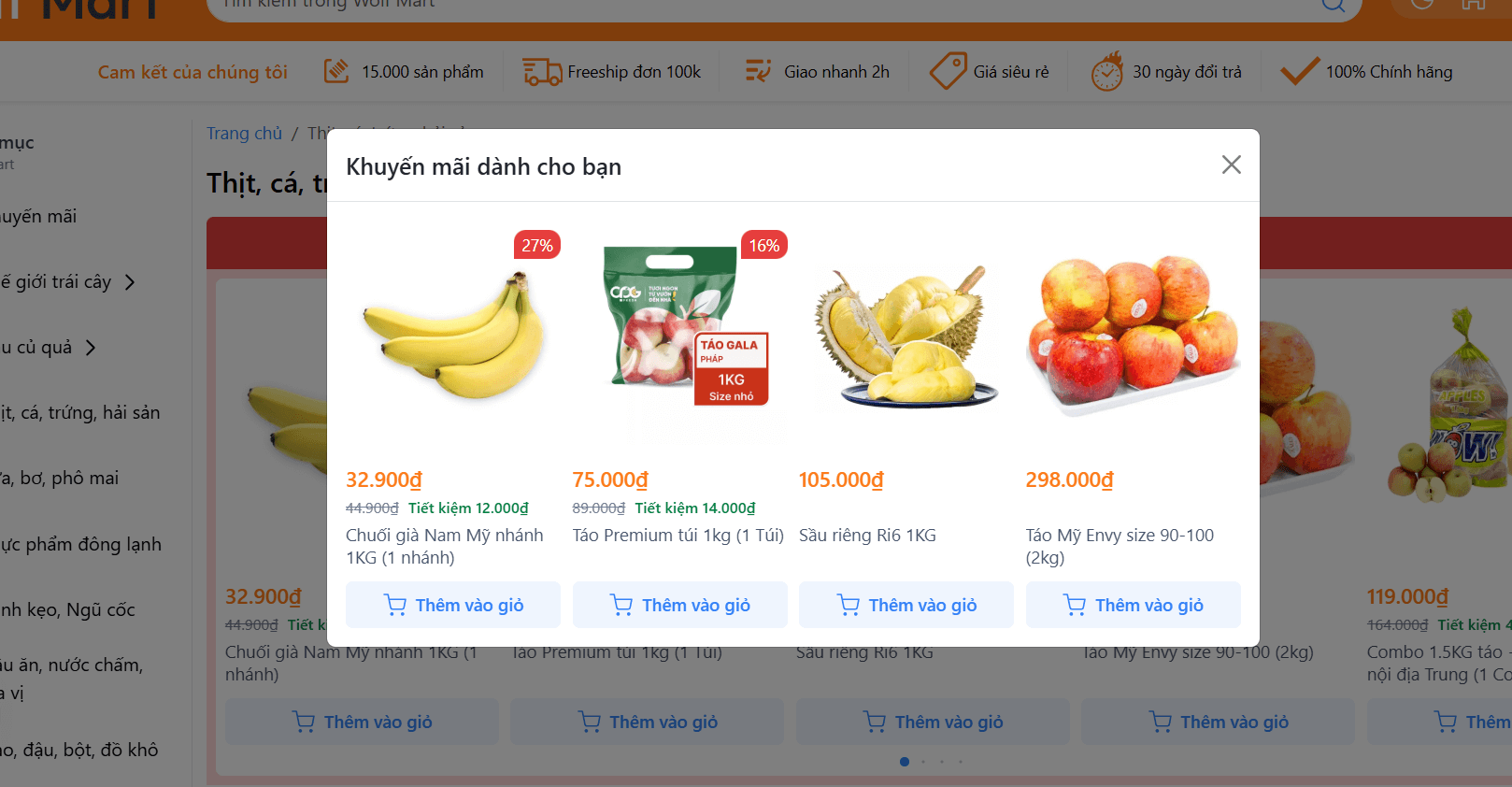Click the 15.000 sản phẩm tag icon

pos(336,71)
